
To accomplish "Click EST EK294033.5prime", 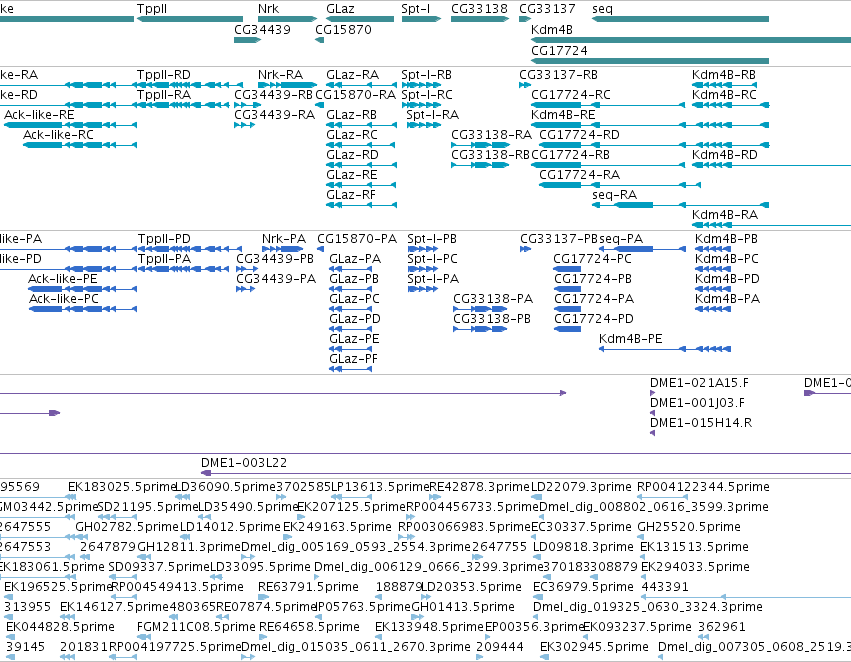I will (x=695, y=566).
